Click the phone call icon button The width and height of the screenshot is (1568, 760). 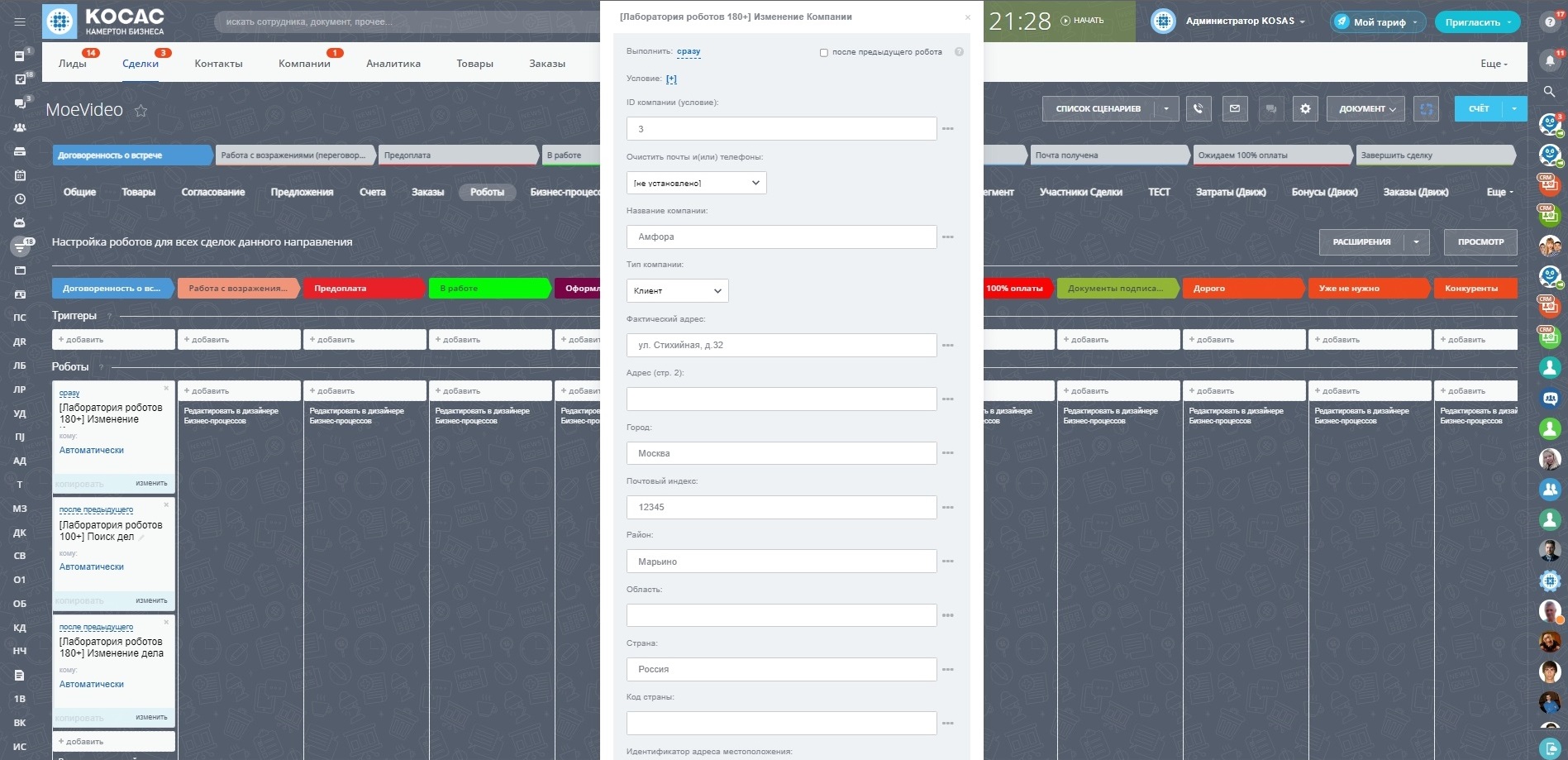[x=1199, y=108]
